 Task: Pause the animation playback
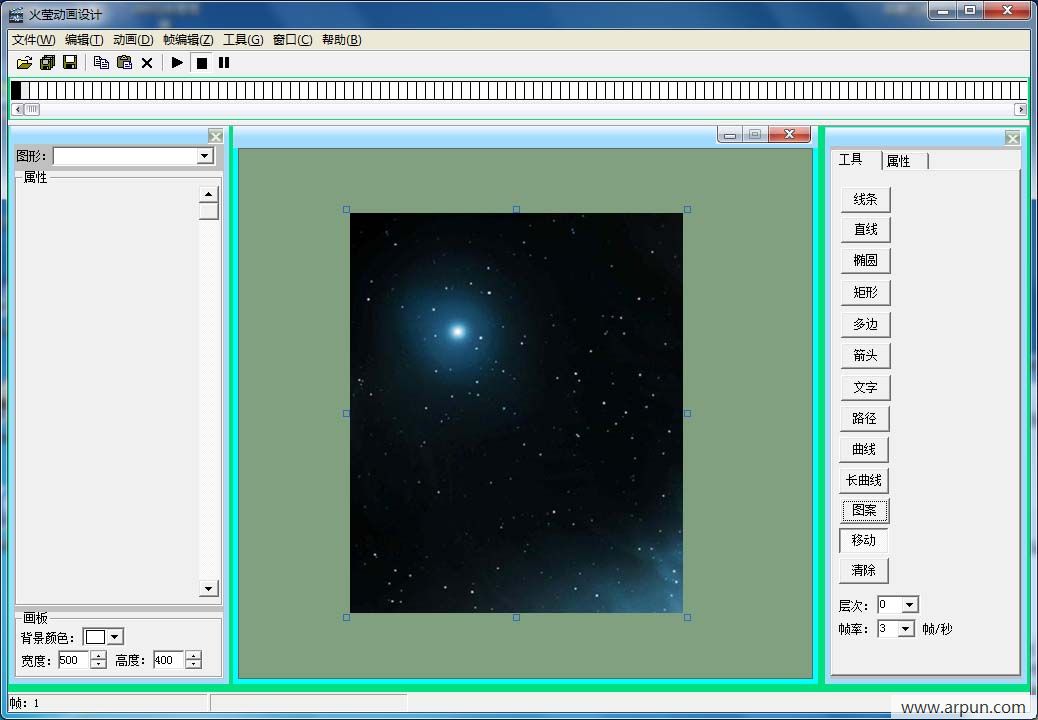(x=224, y=63)
